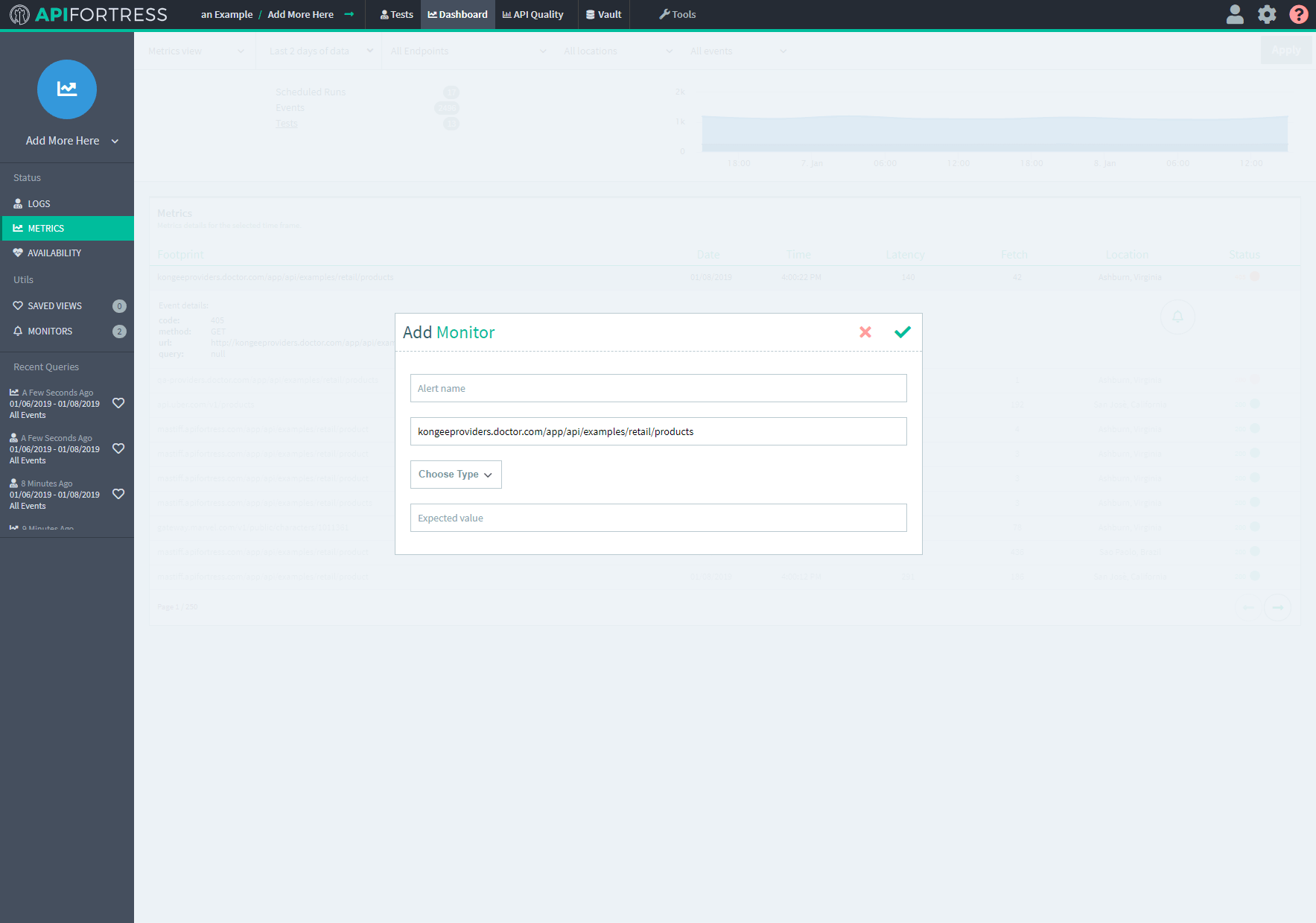Screen dimensions: 1316x923
Task: Expand the Choose Type dropdown
Action: [x=455, y=474]
